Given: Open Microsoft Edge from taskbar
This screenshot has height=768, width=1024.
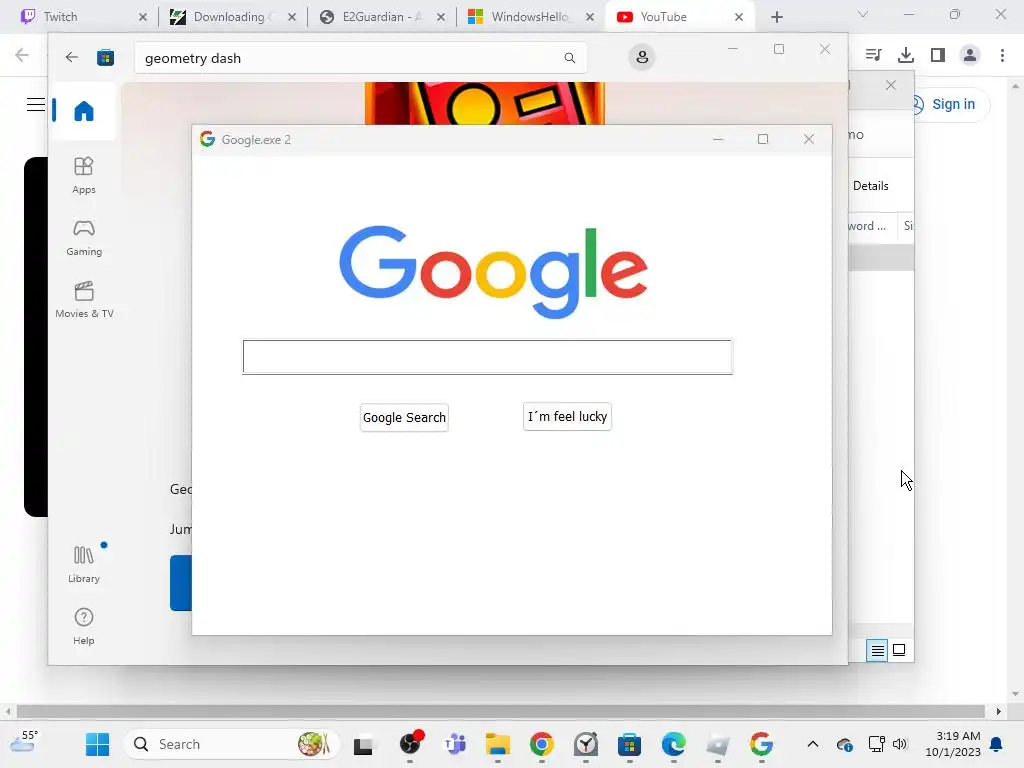Looking at the screenshot, I should coord(673,744).
